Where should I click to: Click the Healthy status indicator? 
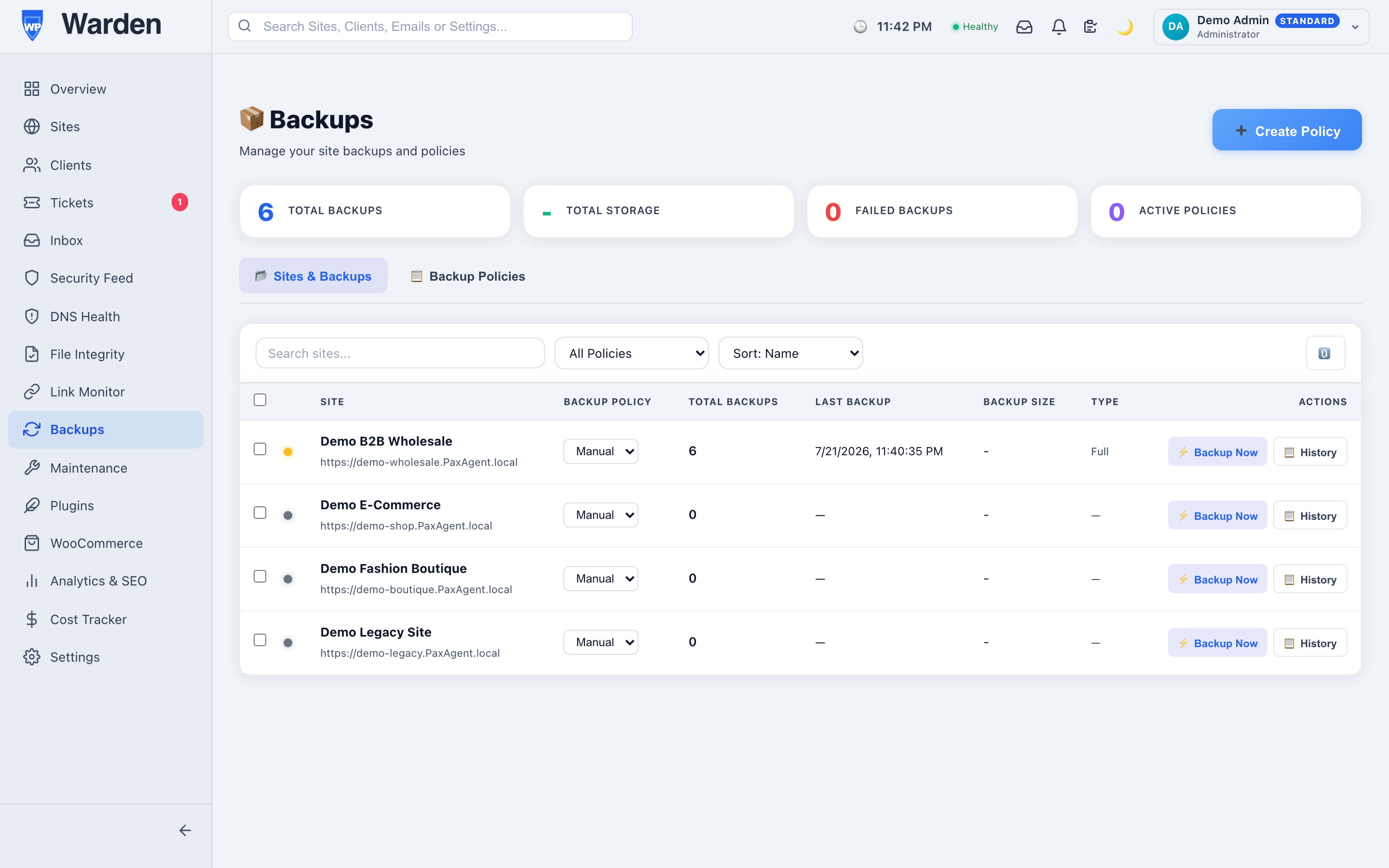[x=975, y=27]
